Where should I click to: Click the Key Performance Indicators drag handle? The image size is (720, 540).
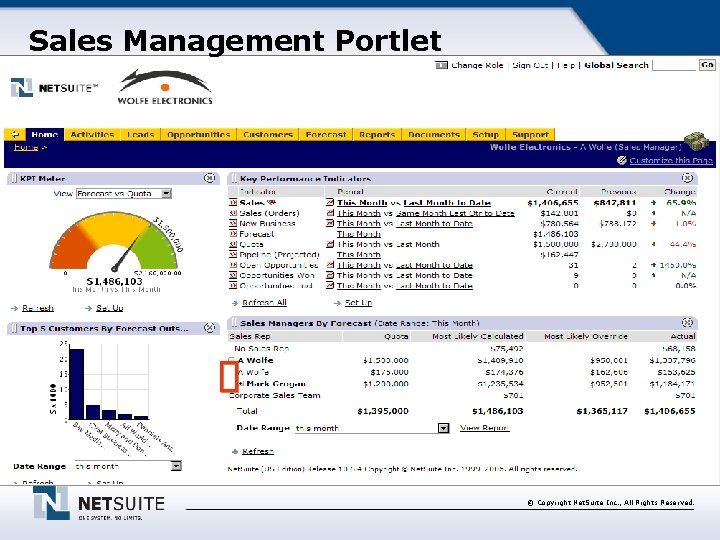coord(234,178)
